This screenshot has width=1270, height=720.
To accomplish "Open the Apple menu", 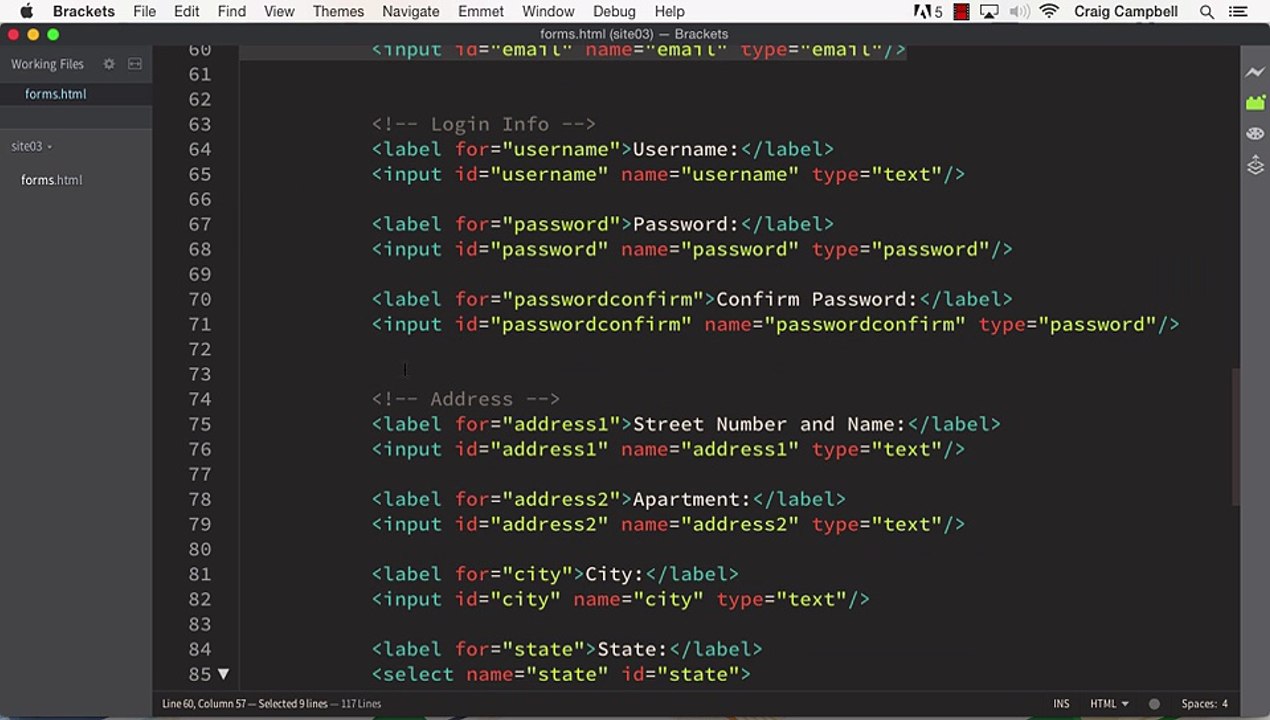I will coord(26,12).
